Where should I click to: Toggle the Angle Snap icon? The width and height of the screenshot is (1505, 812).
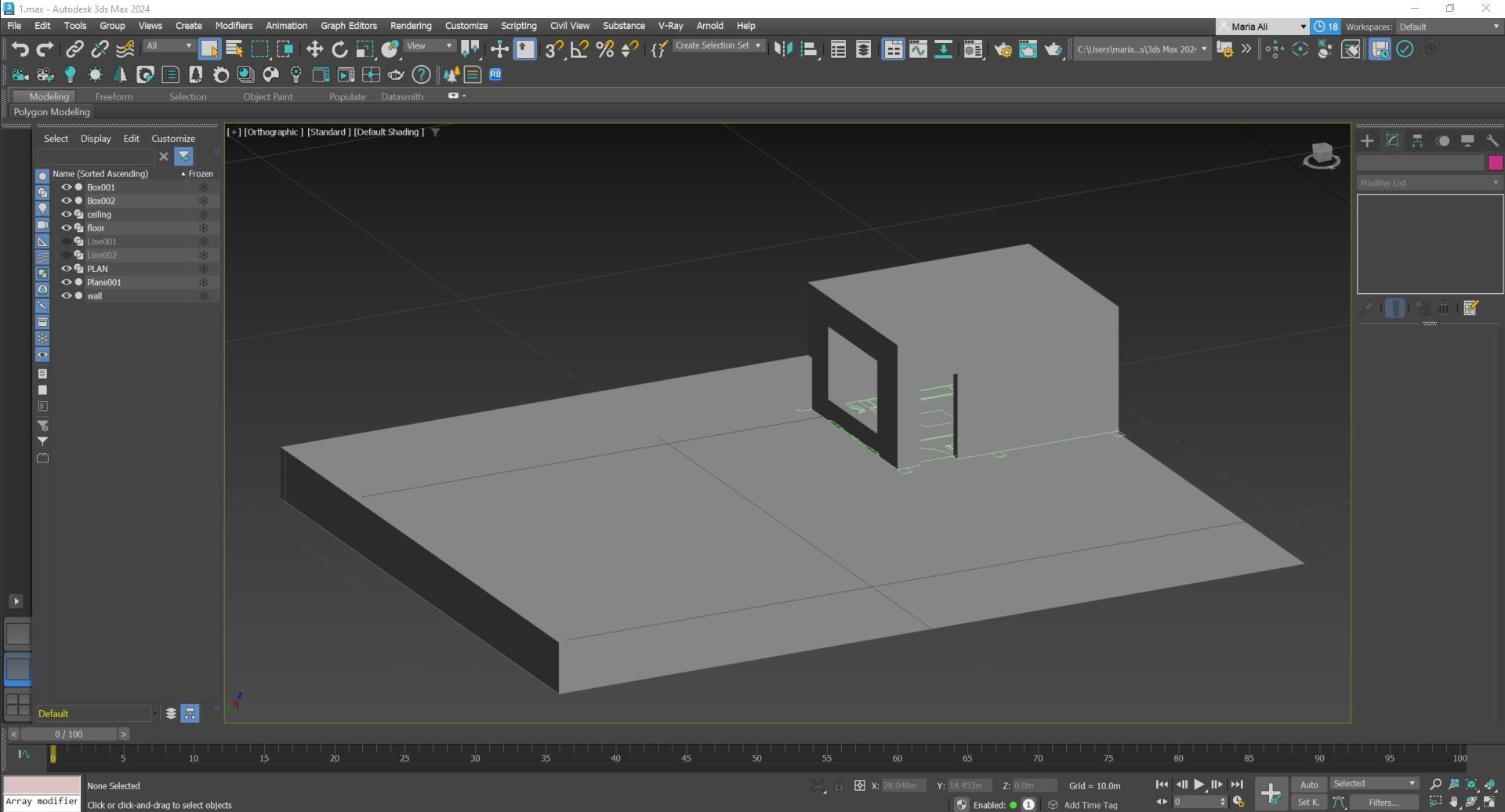579,49
